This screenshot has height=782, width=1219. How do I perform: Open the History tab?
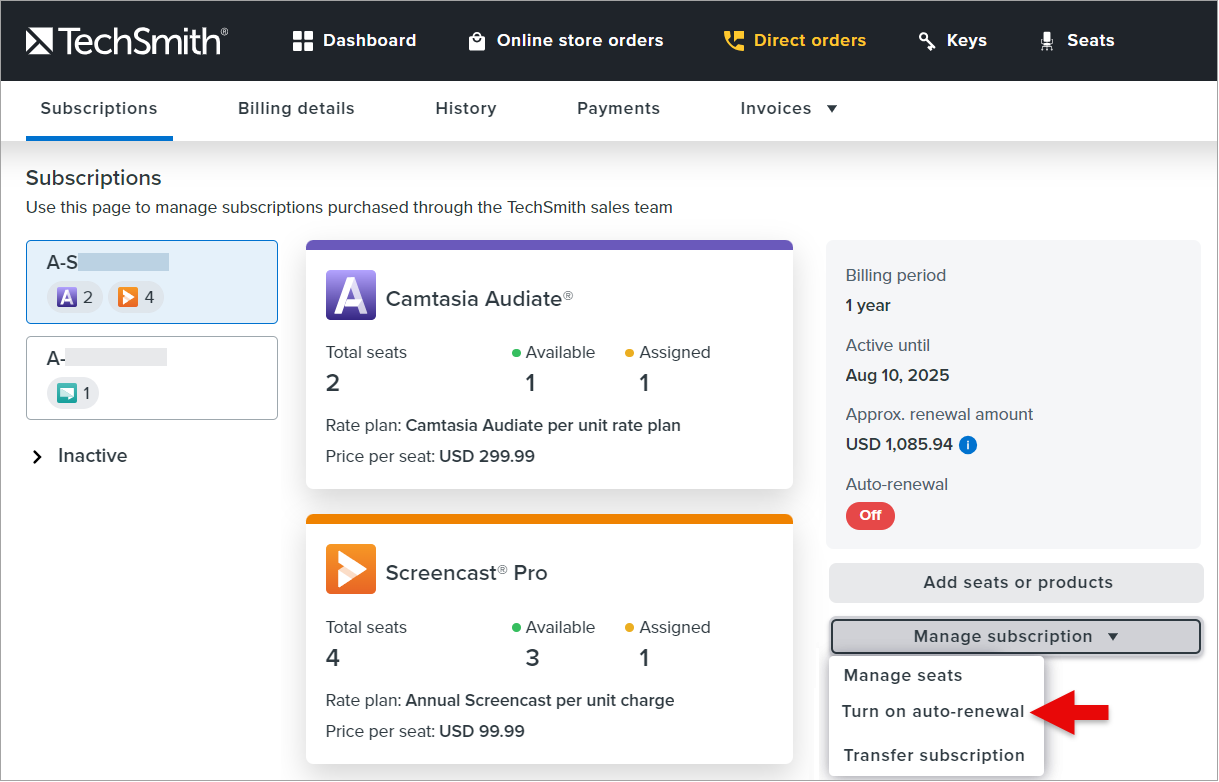(x=466, y=108)
